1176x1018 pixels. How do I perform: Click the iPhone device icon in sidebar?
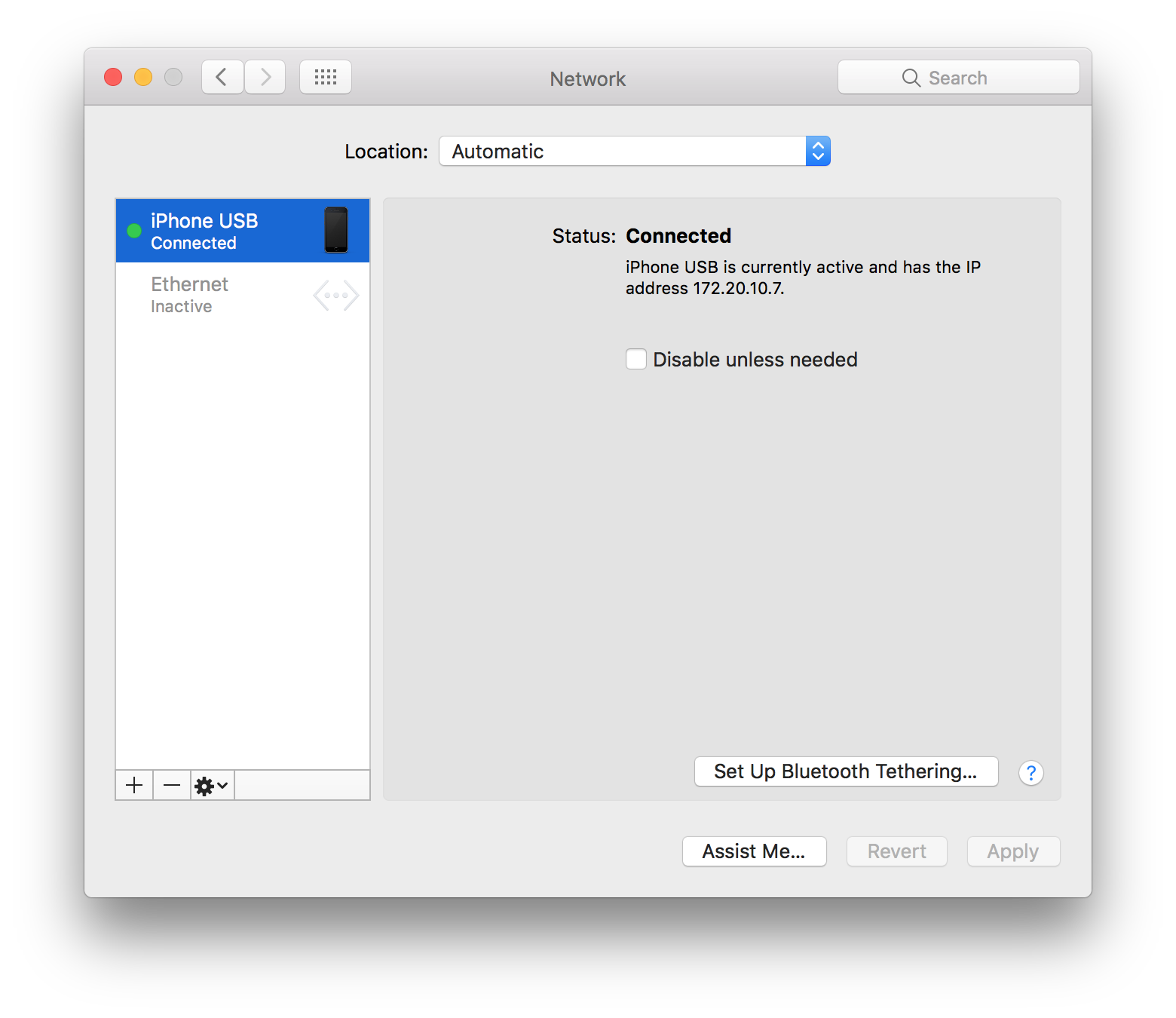click(336, 230)
